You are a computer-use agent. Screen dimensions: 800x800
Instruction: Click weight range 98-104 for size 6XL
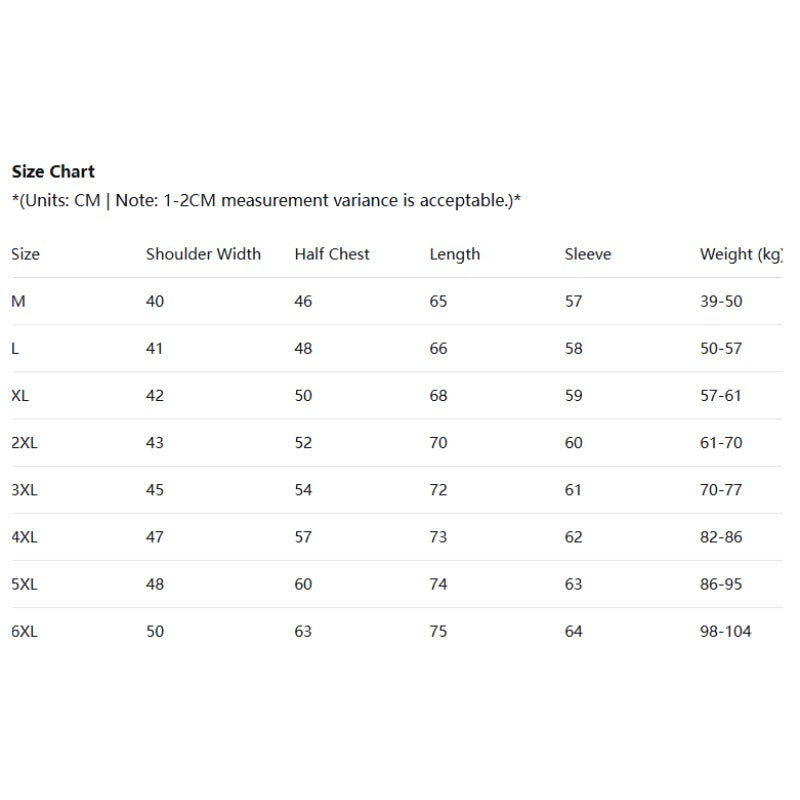coord(725,632)
